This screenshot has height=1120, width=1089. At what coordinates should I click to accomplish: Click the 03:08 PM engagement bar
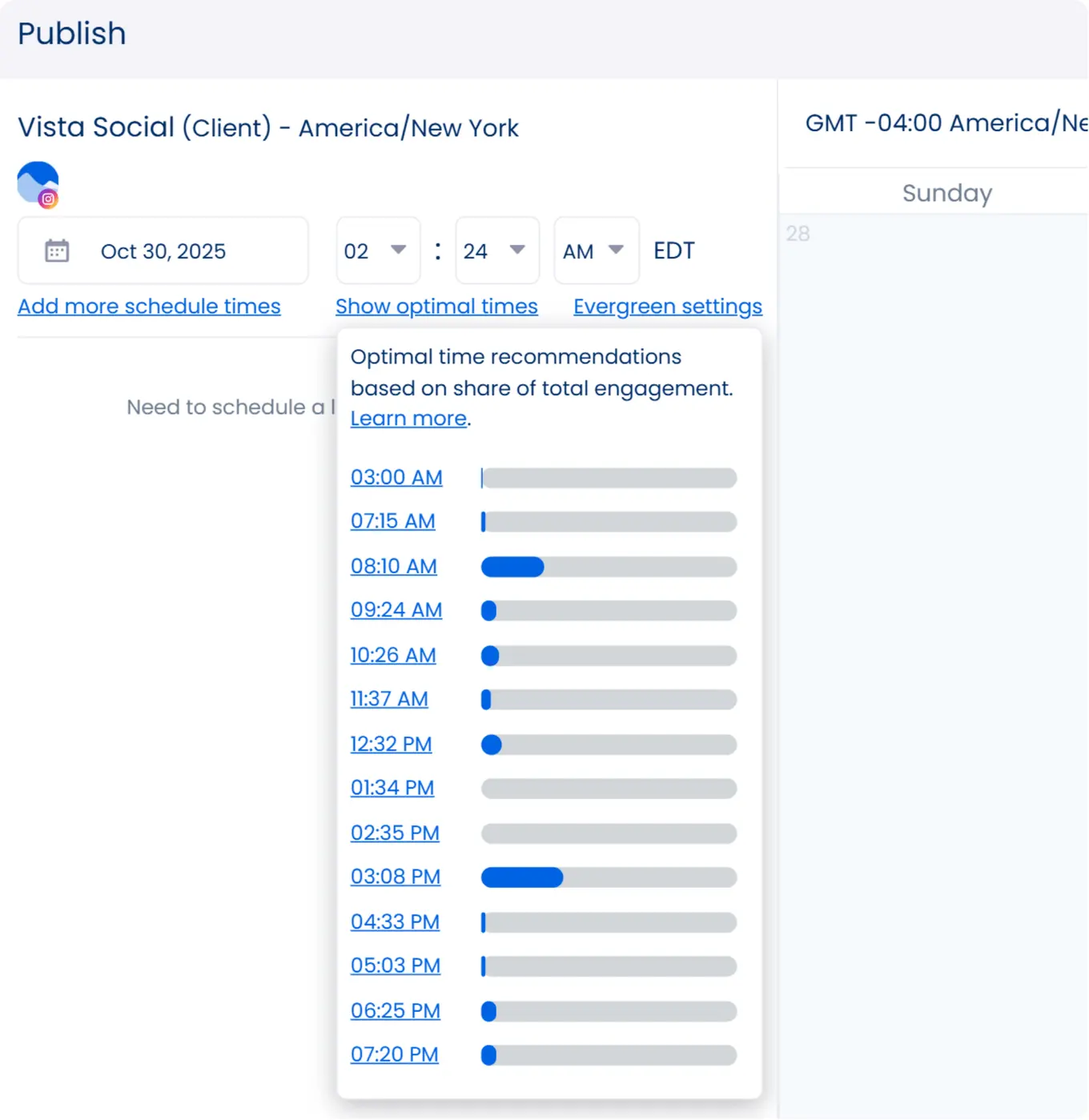click(608, 878)
